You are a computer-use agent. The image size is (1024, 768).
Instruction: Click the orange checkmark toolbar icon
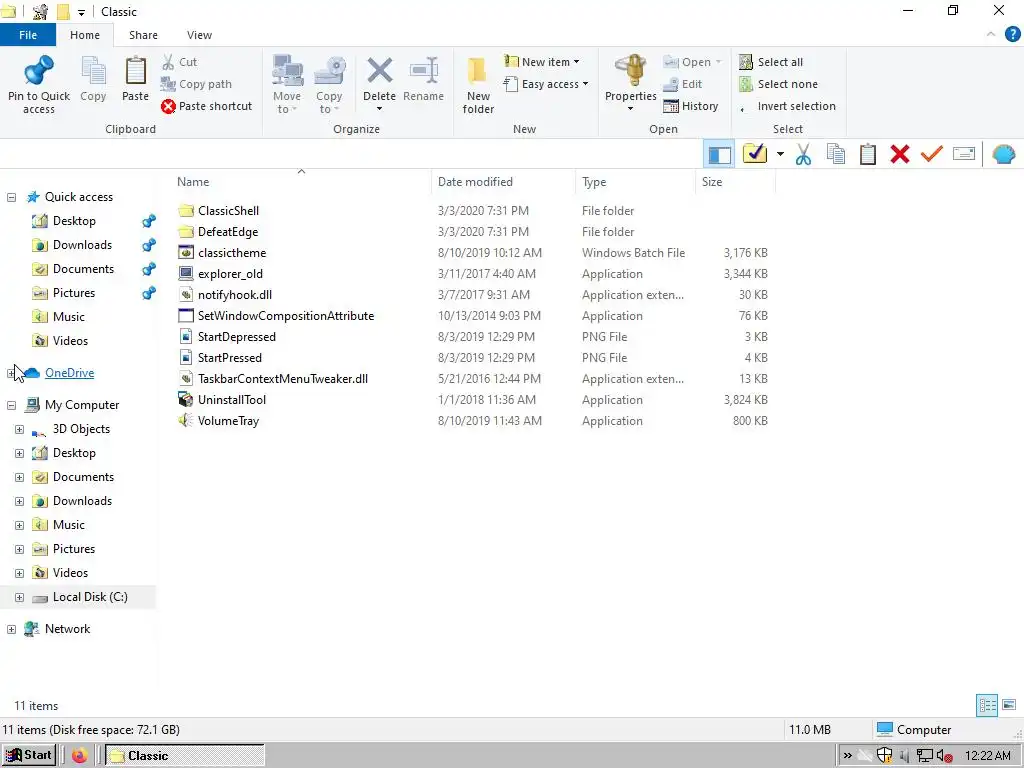932,155
